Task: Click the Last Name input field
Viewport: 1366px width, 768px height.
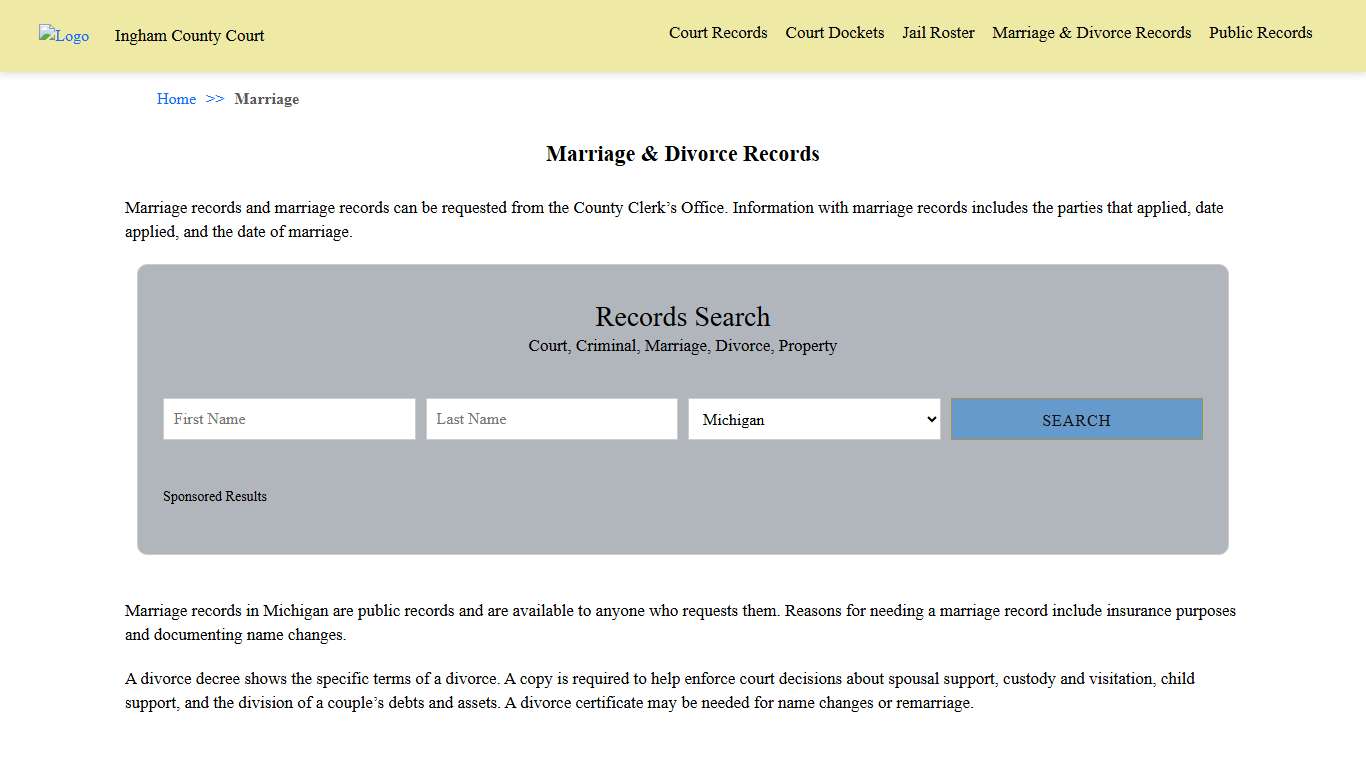Action: tap(551, 419)
